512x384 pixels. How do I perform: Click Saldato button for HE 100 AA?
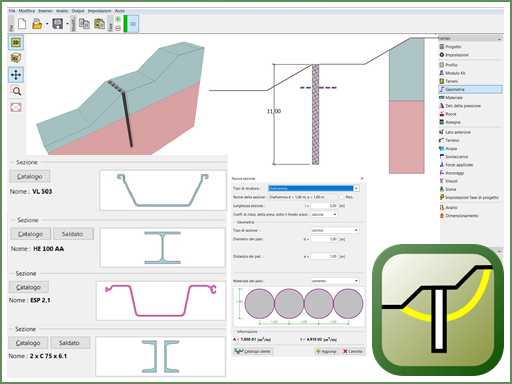73,234
